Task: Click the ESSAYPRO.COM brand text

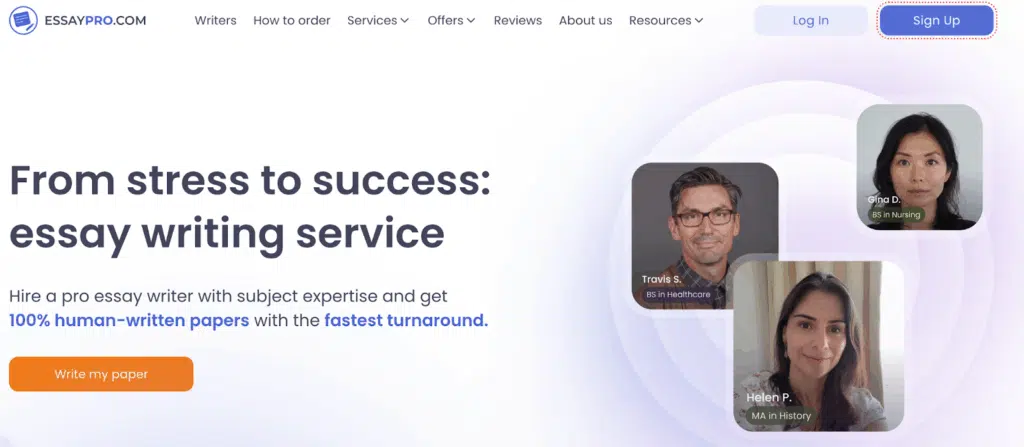Action: pos(95,20)
